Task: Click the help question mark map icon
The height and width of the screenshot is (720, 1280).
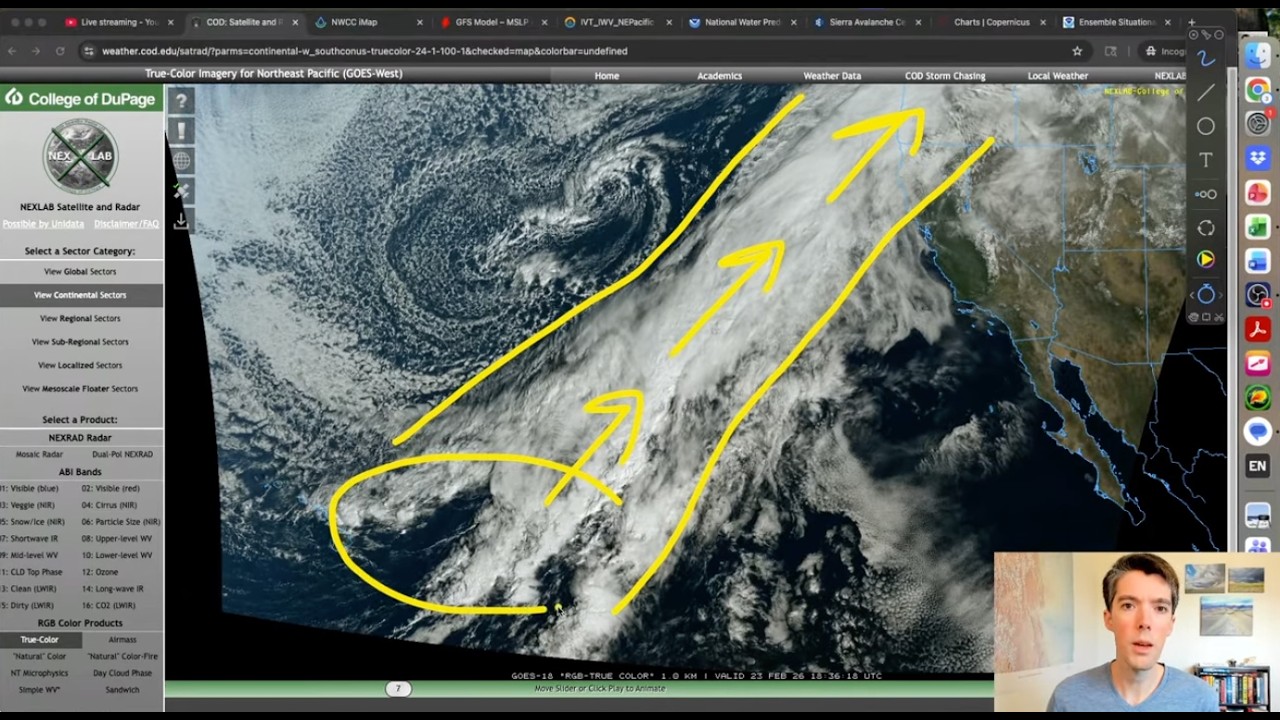Action: pos(181,101)
